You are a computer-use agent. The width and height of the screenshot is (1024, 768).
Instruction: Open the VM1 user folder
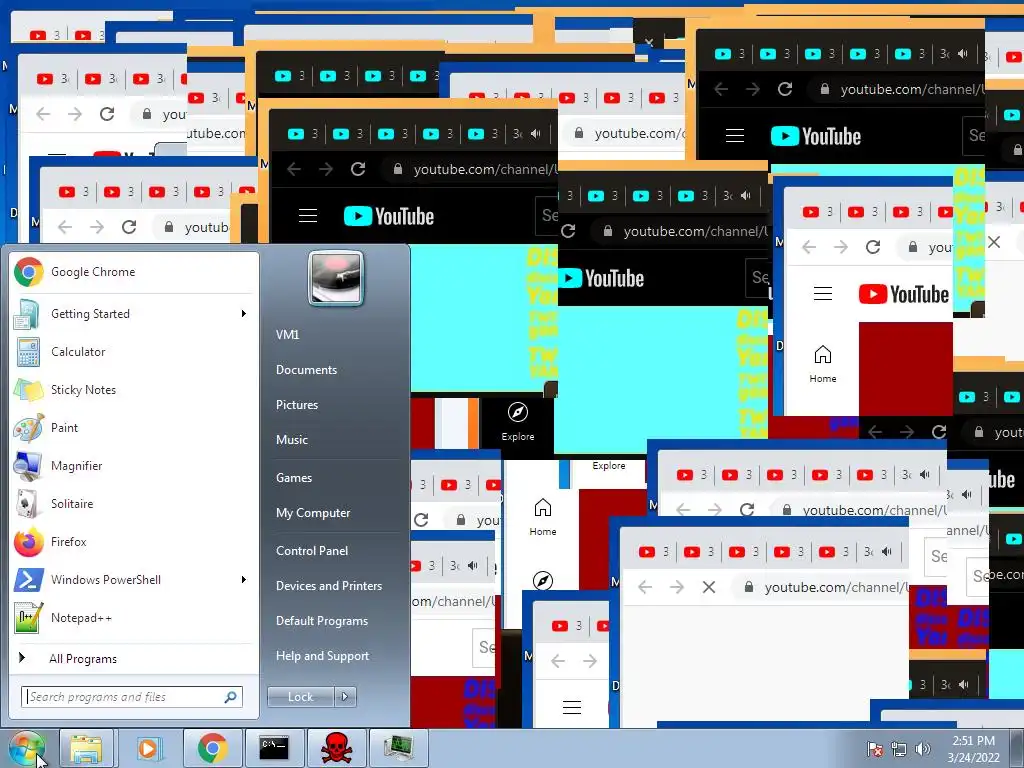pos(287,334)
